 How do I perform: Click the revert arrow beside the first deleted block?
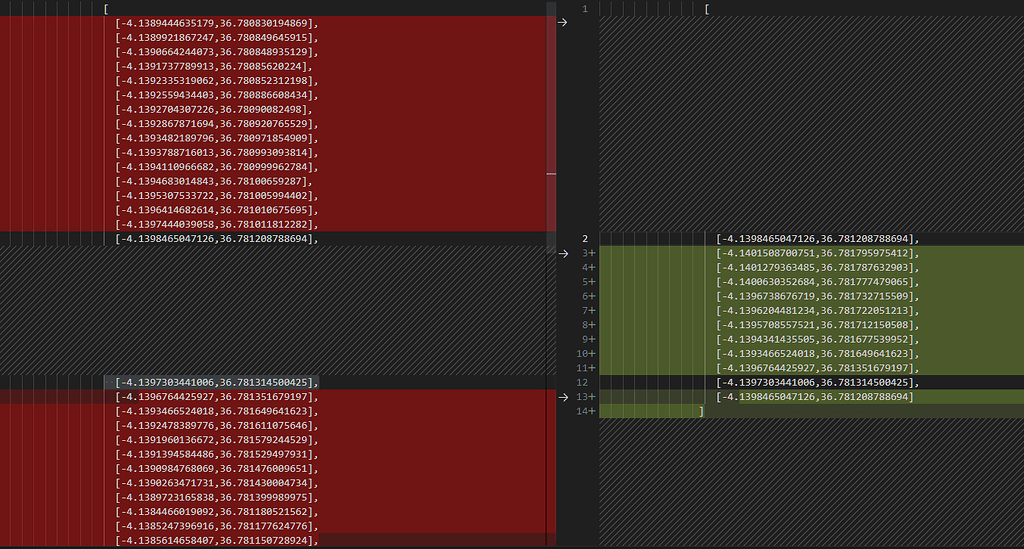click(562, 23)
